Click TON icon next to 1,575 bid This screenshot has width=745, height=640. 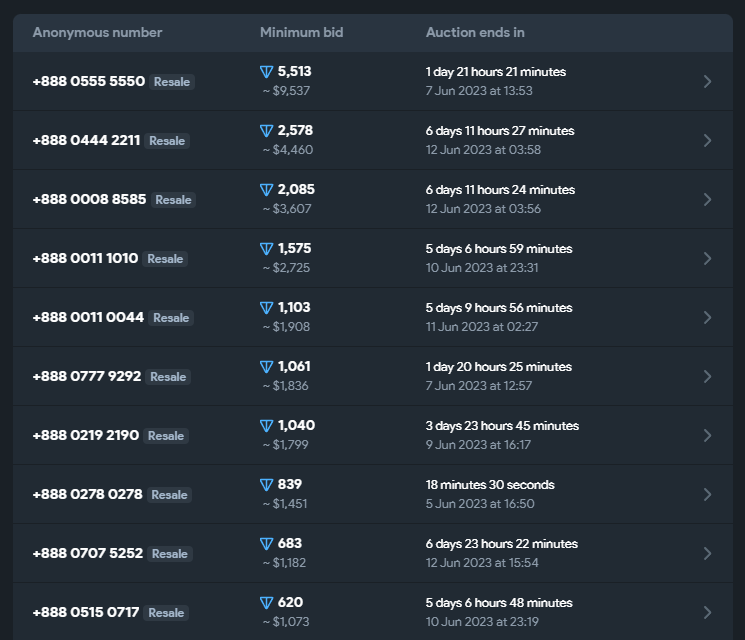click(x=267, y=248)
